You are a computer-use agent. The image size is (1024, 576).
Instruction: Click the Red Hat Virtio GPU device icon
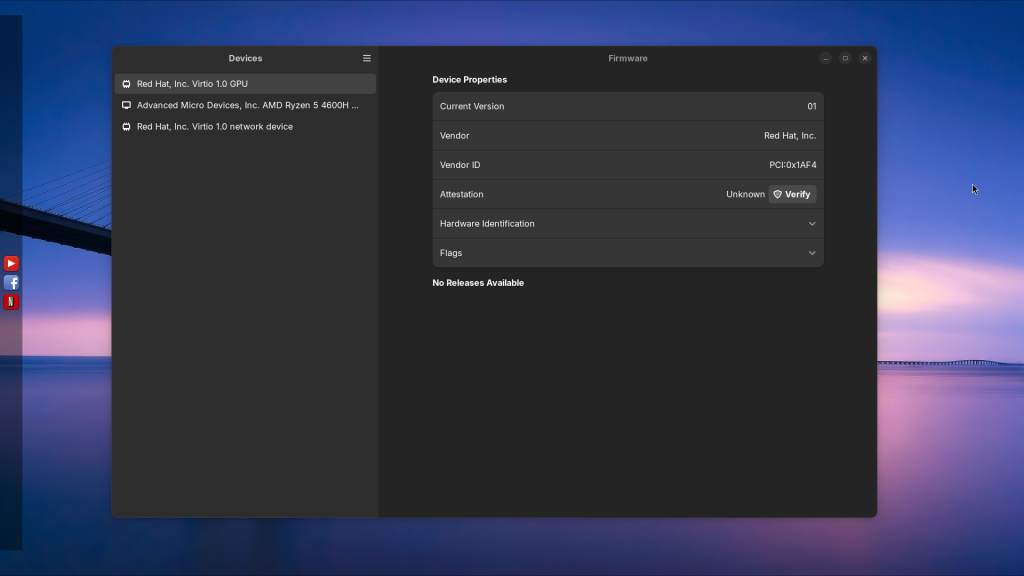coord(126,84)
